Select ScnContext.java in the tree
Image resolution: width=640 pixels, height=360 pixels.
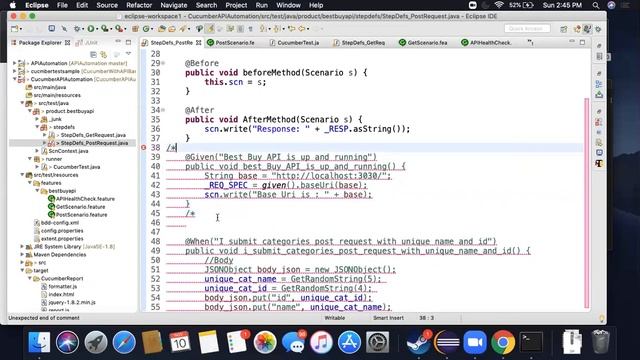pos(68,151)
